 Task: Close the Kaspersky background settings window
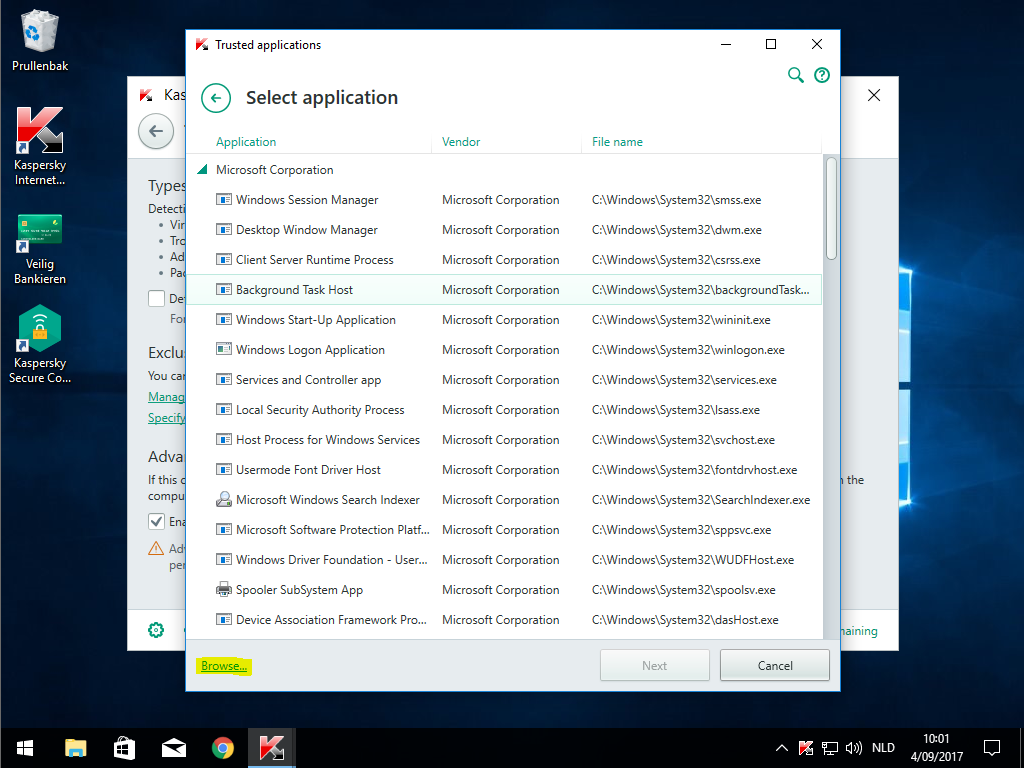click(874, 95)
